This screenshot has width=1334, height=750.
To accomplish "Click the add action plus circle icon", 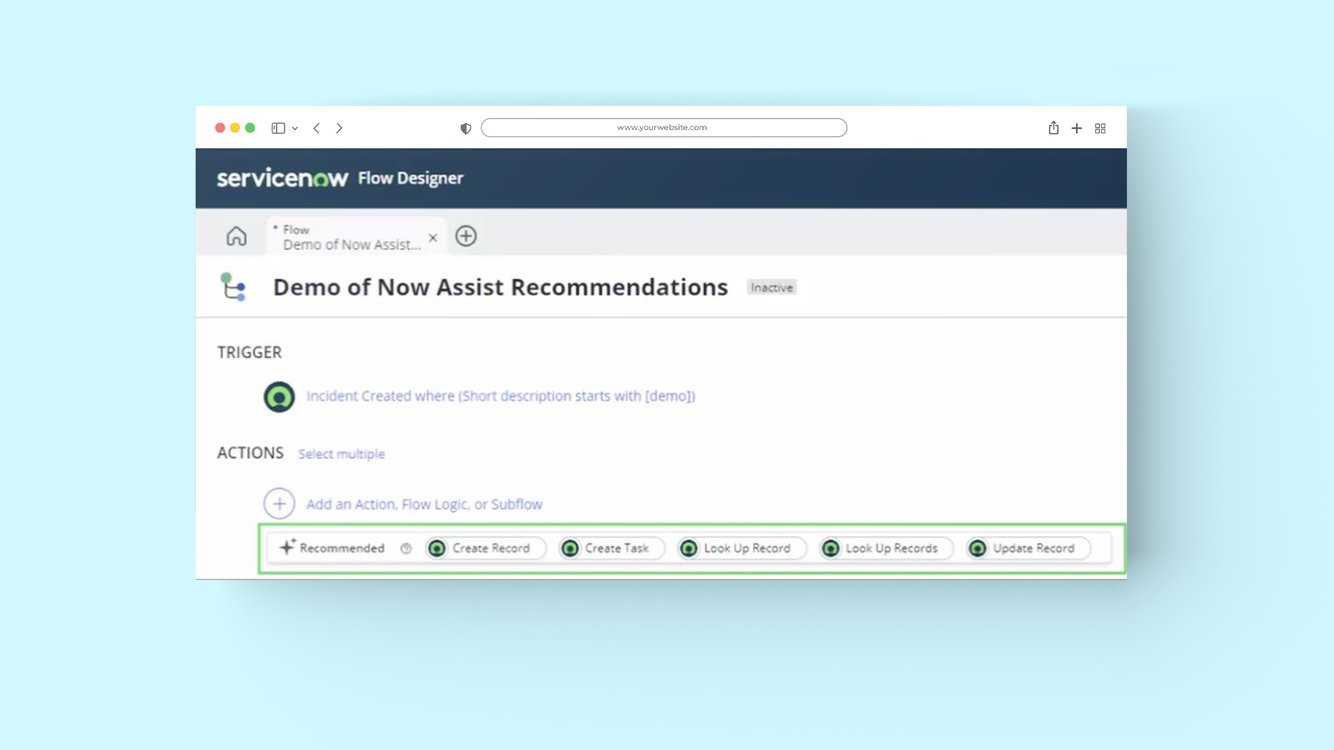I will 279,504.
